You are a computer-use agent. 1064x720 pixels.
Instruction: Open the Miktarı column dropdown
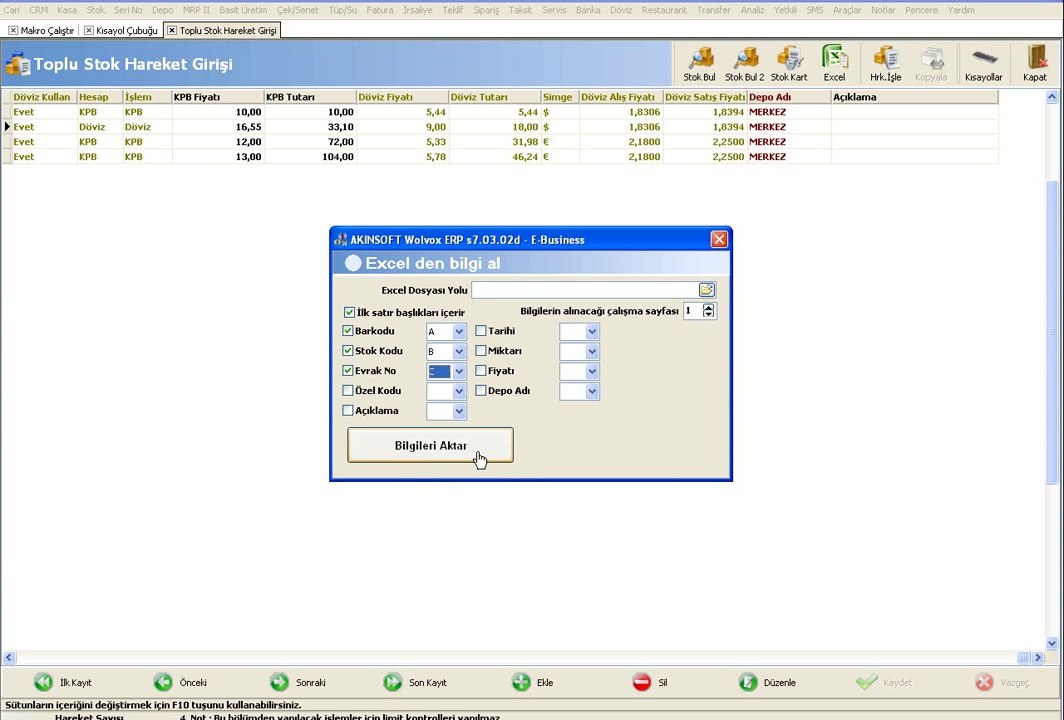592,352
